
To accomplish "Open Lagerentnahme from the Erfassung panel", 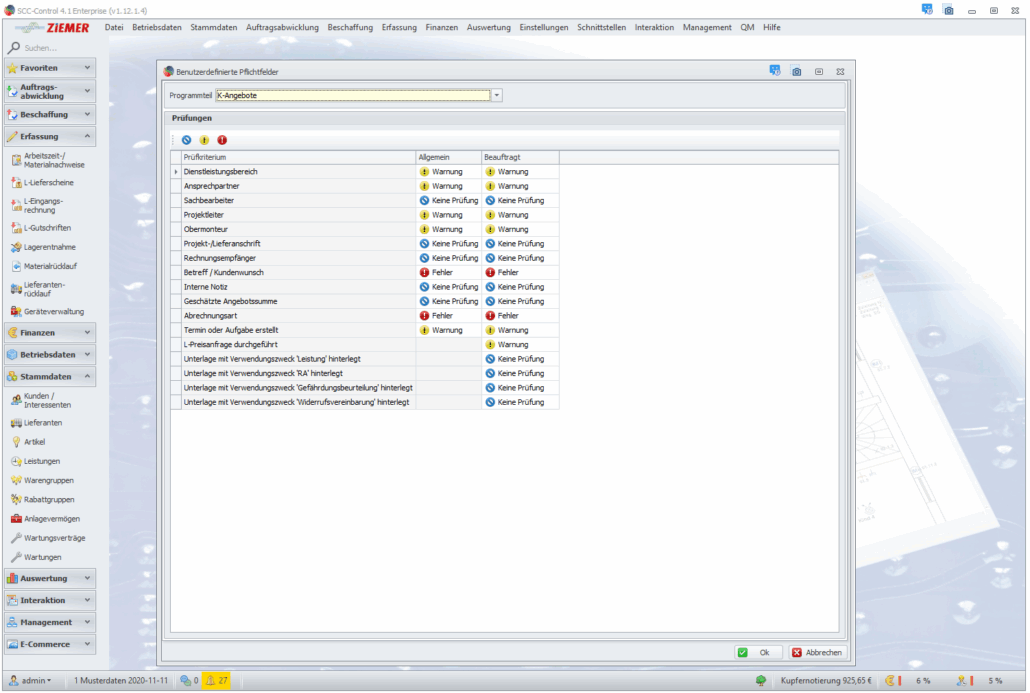I will [x=49, y=247].
